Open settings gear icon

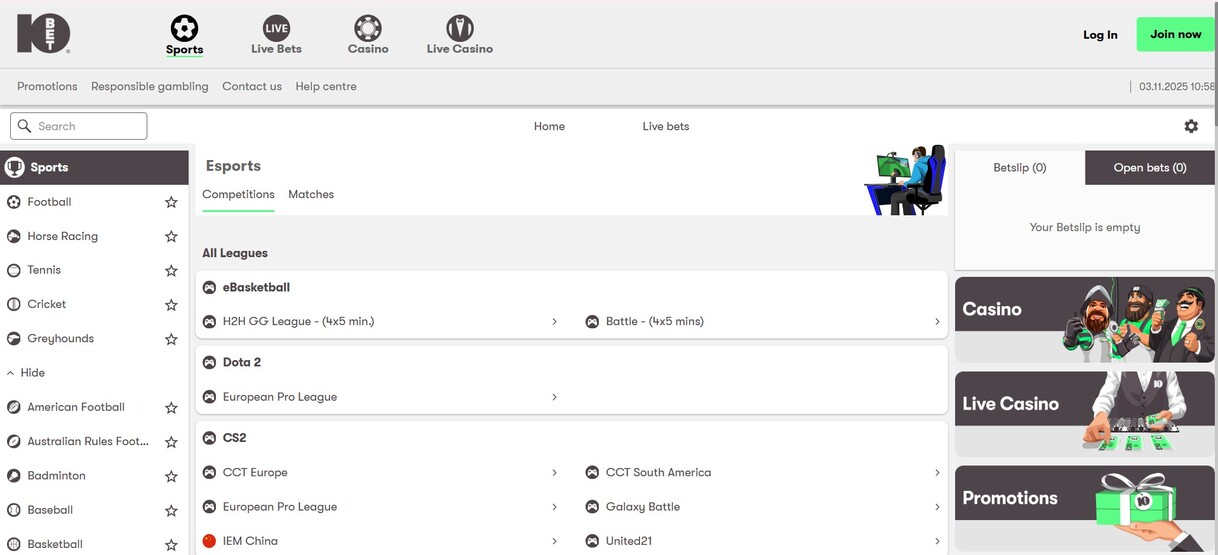click(1191, 126)
